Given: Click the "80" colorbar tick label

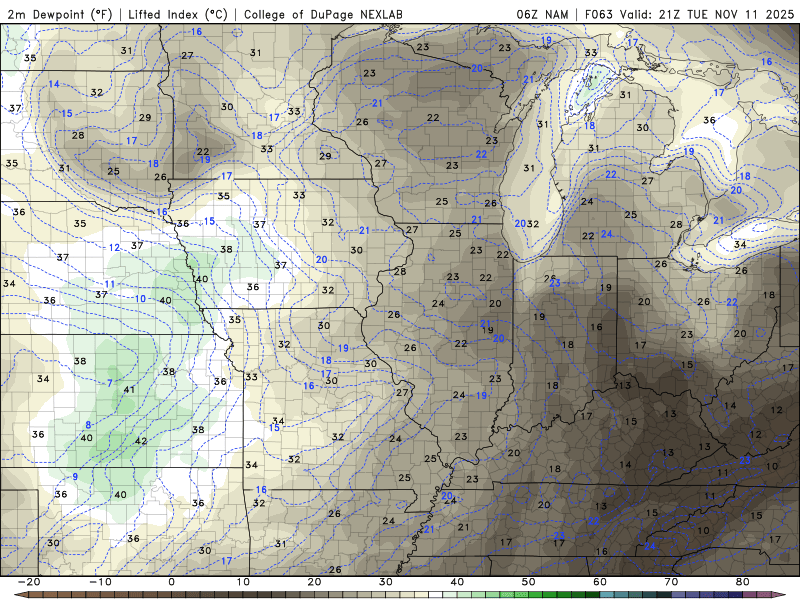Looking at the screenshot, I should click(x=743, y=582).
